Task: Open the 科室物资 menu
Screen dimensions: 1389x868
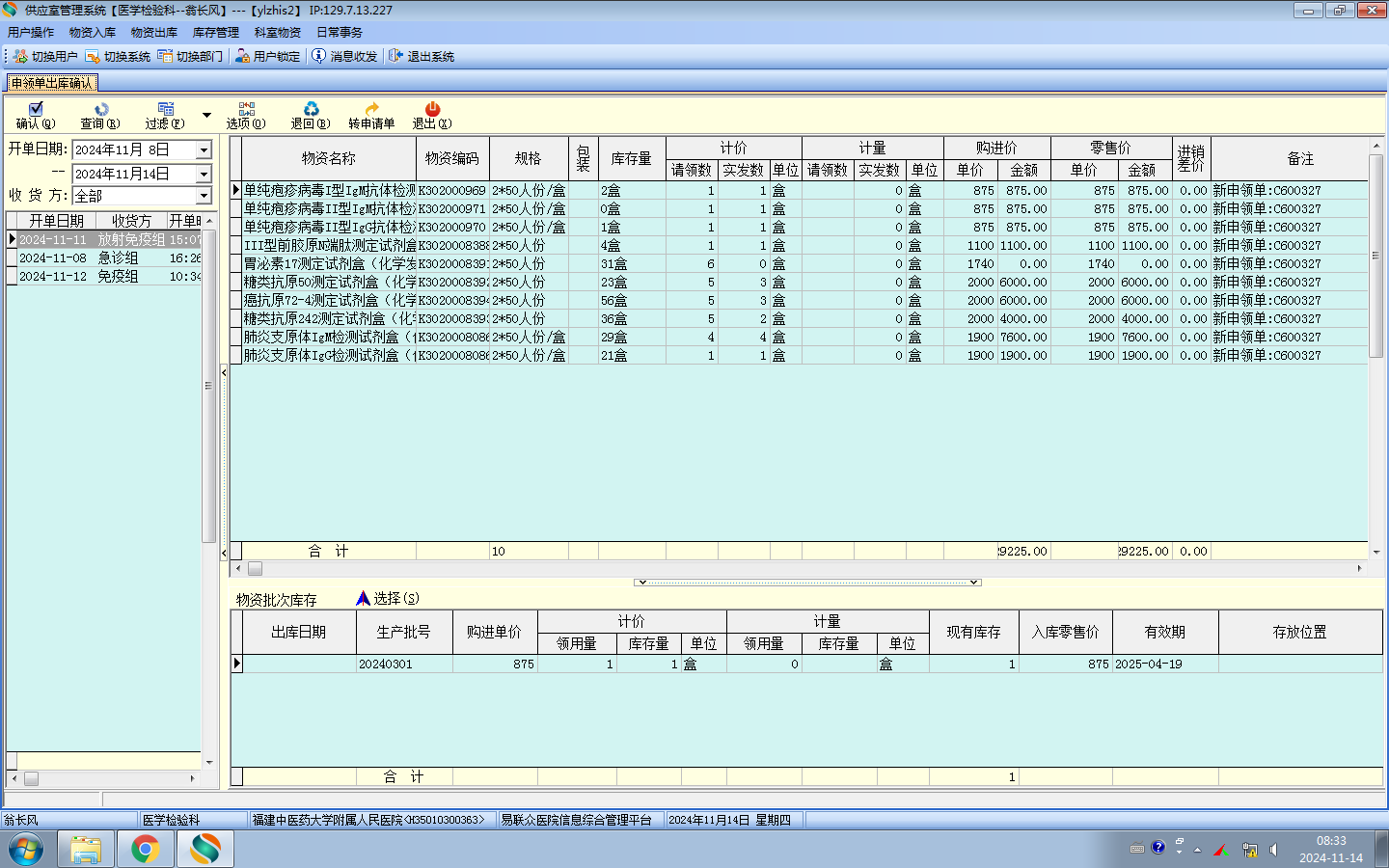Action: pos(278,32)
